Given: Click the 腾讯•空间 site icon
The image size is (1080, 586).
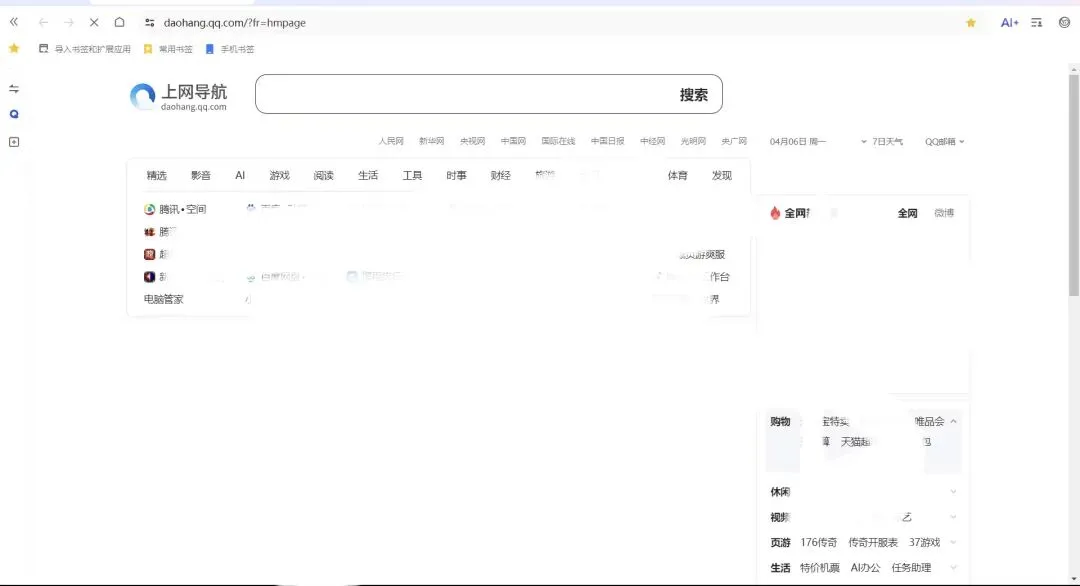Looking at the screenshot, I should click(149, 209).
